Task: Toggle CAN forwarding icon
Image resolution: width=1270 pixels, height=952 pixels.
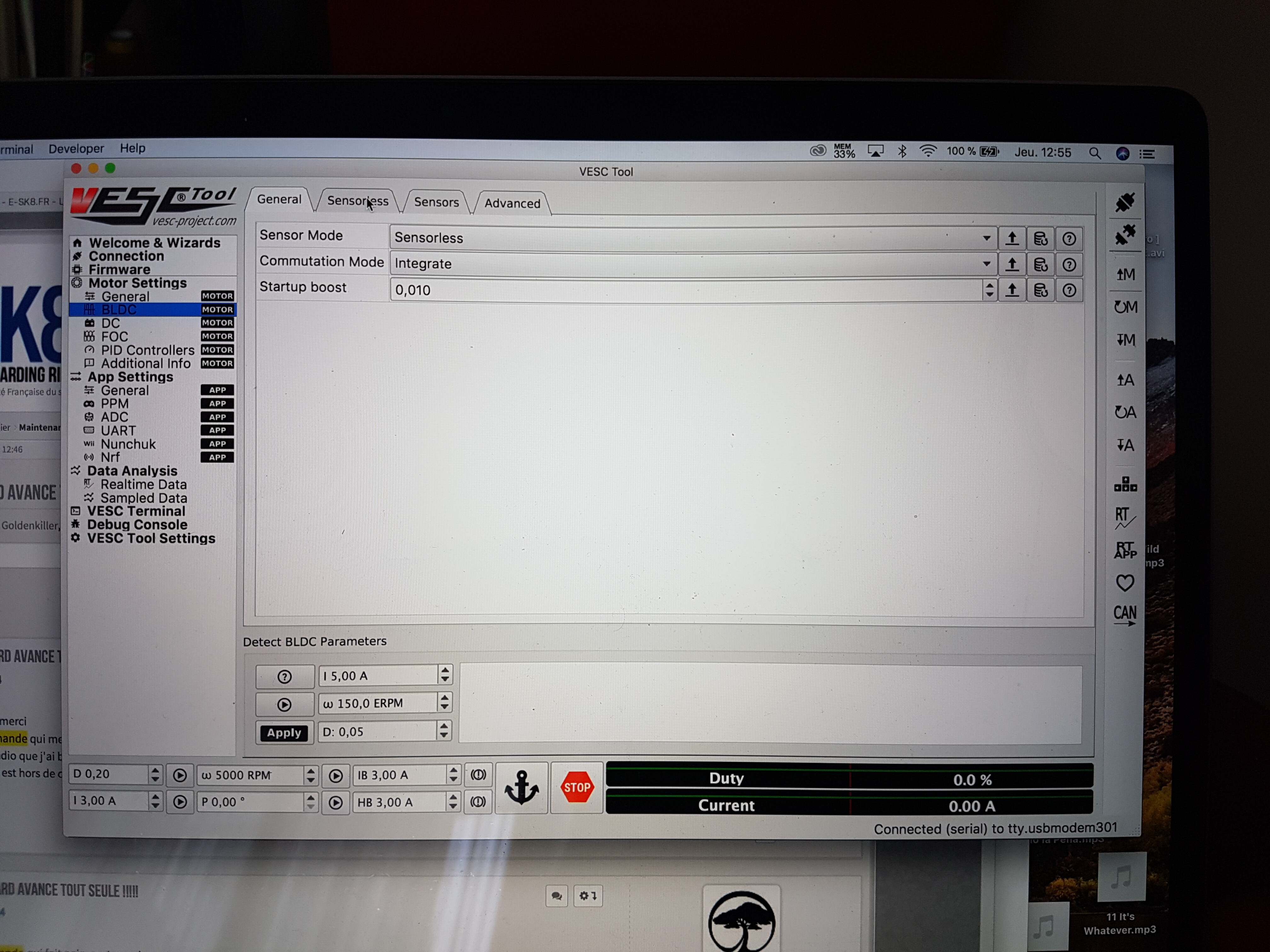Action: point(1125,615)
